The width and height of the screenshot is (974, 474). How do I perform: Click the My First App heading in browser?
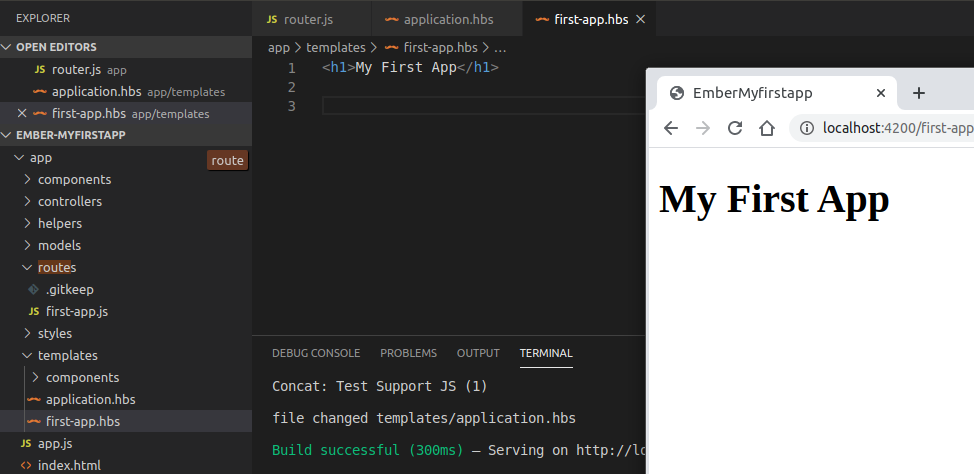[x=774, y=199]
